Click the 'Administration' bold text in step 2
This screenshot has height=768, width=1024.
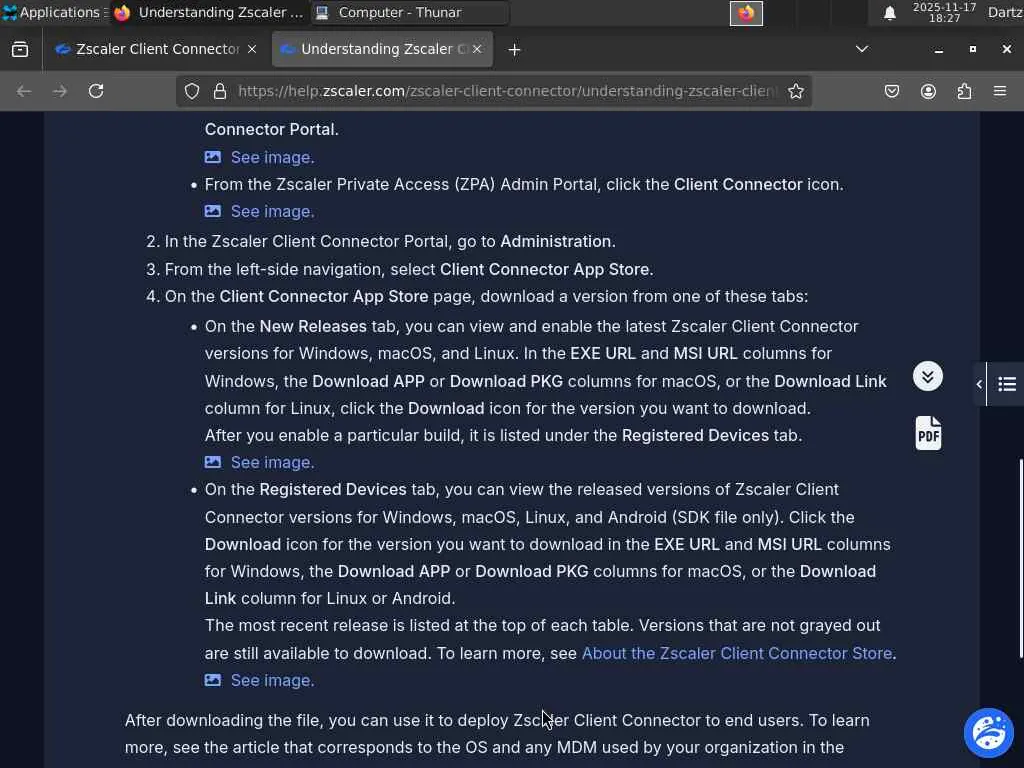click(x=556, y=242)
